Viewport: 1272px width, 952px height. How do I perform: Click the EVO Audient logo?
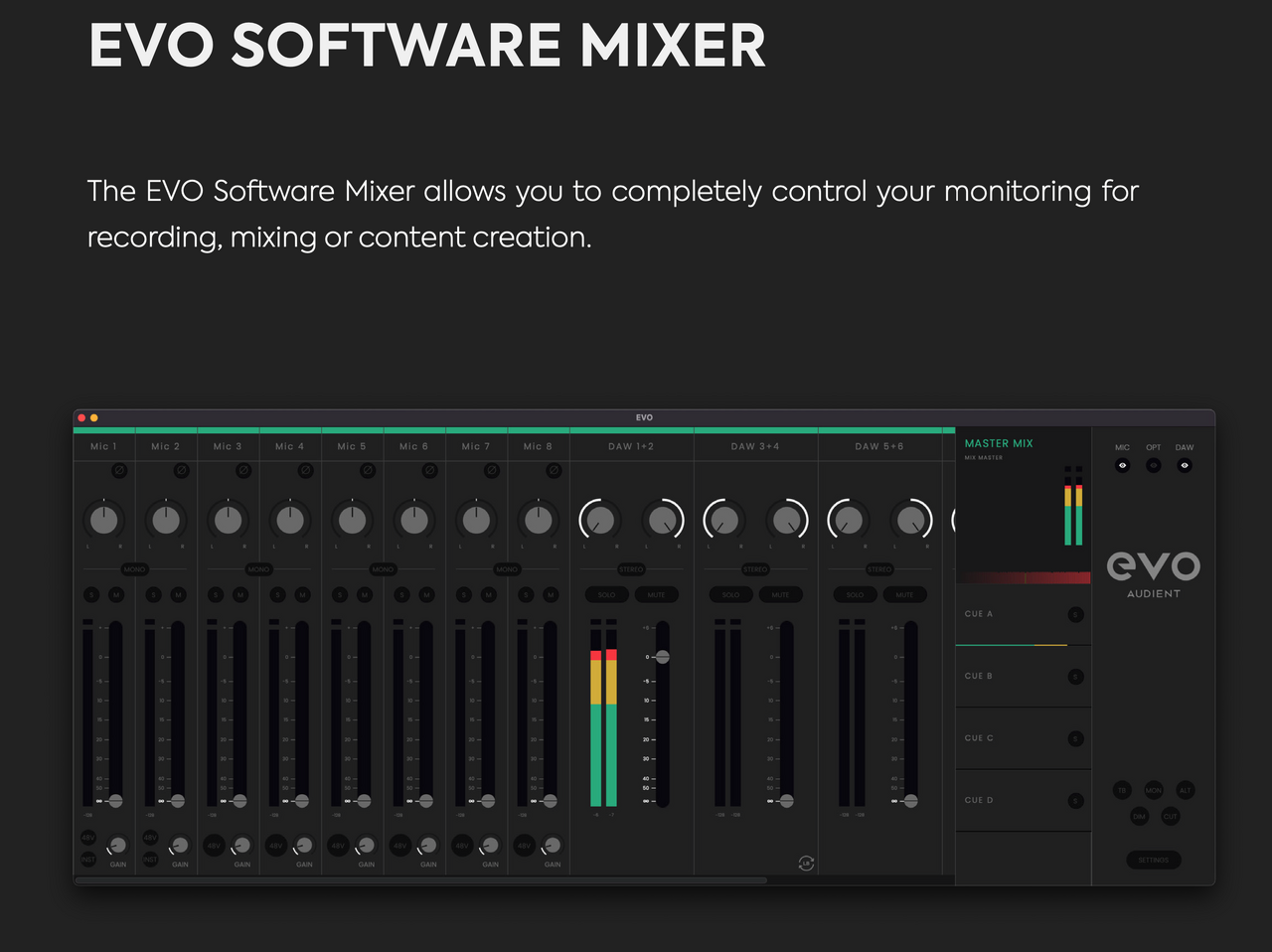(1154, 574)
